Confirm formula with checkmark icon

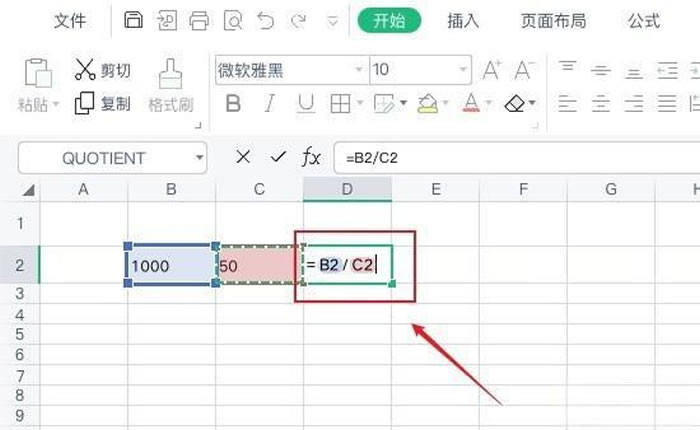pos(278,157)
